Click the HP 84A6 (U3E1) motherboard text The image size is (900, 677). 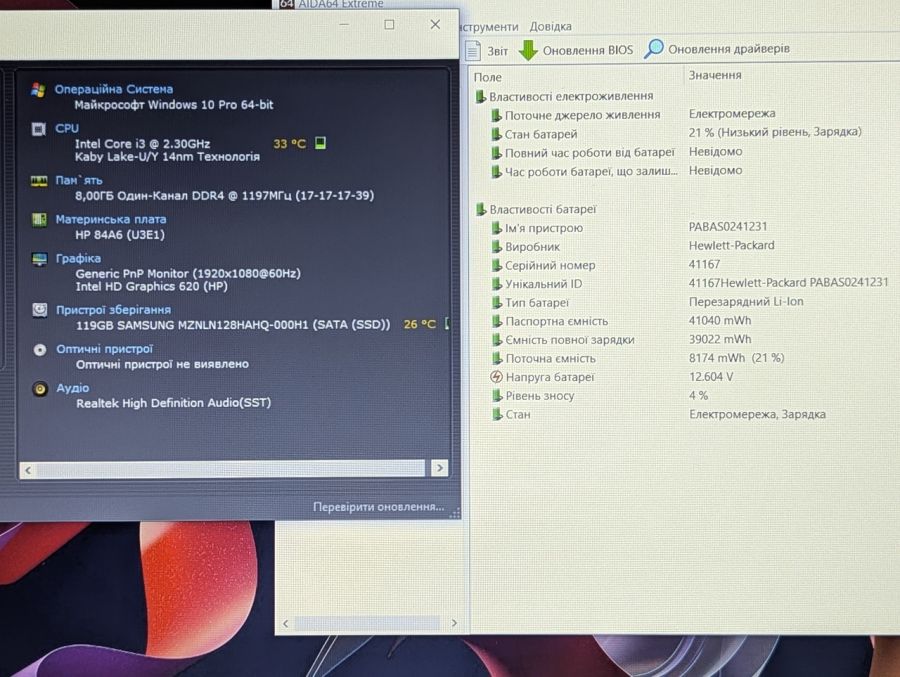coord(120,235)
